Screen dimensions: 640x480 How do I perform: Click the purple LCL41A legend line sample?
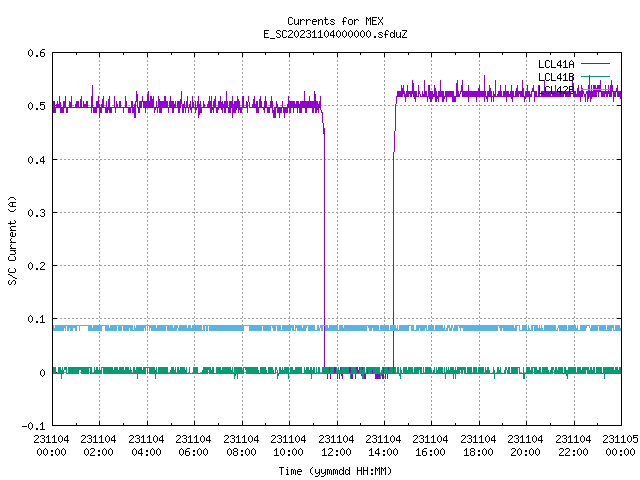(595, 64)
